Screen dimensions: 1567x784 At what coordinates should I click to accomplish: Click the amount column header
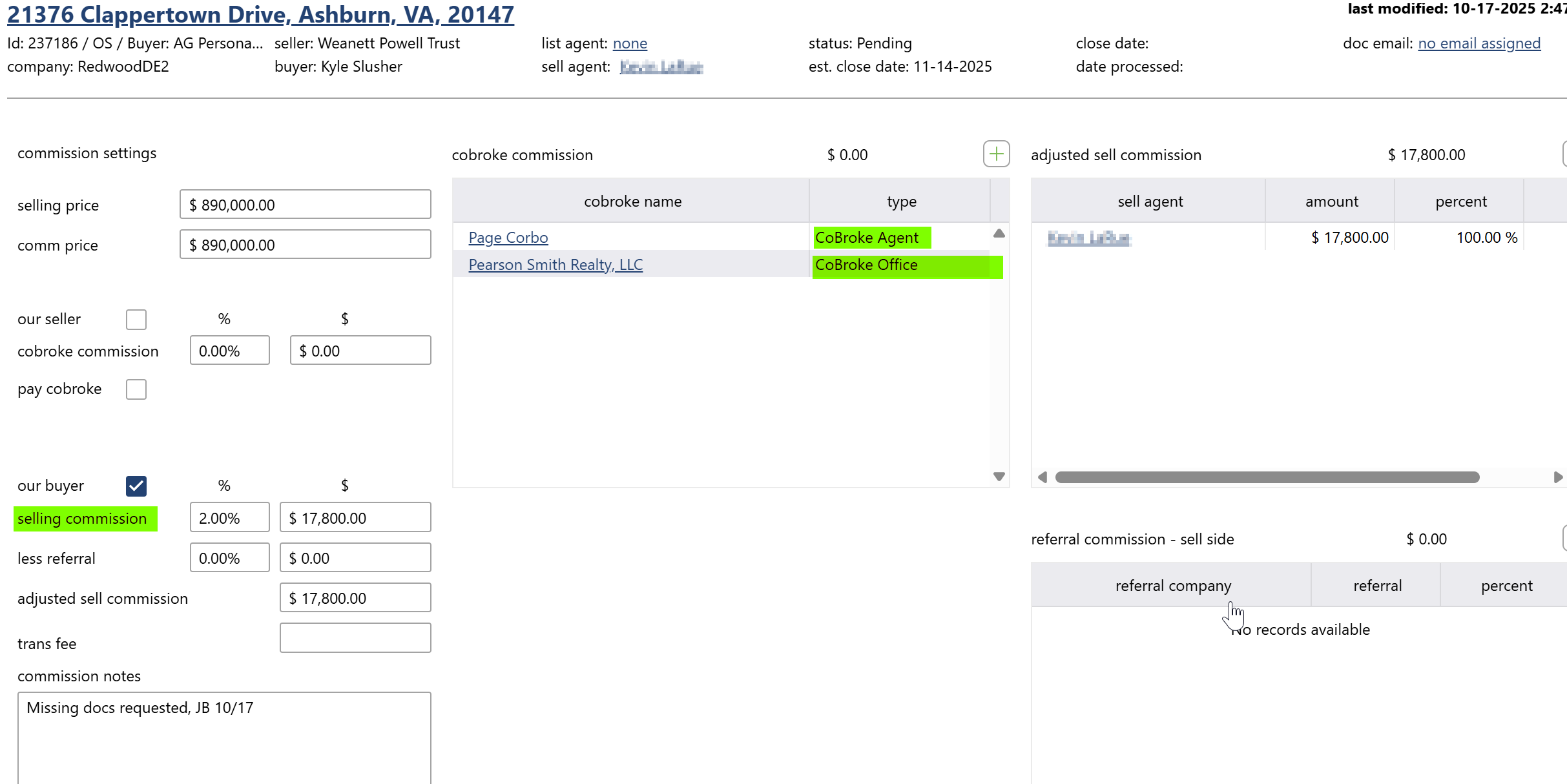tap(1331, 201)
